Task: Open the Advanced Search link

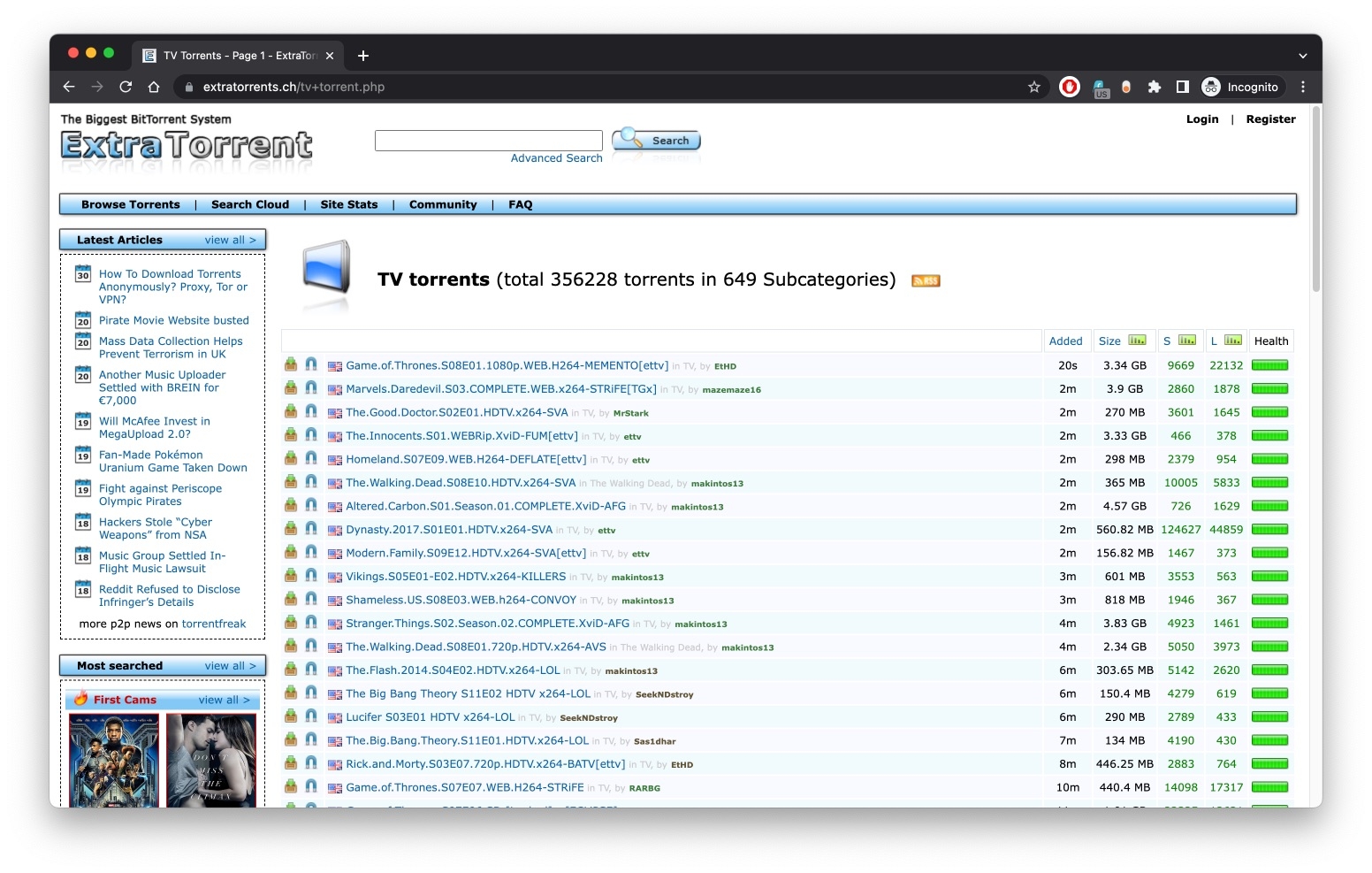Action: coord(557,158)
